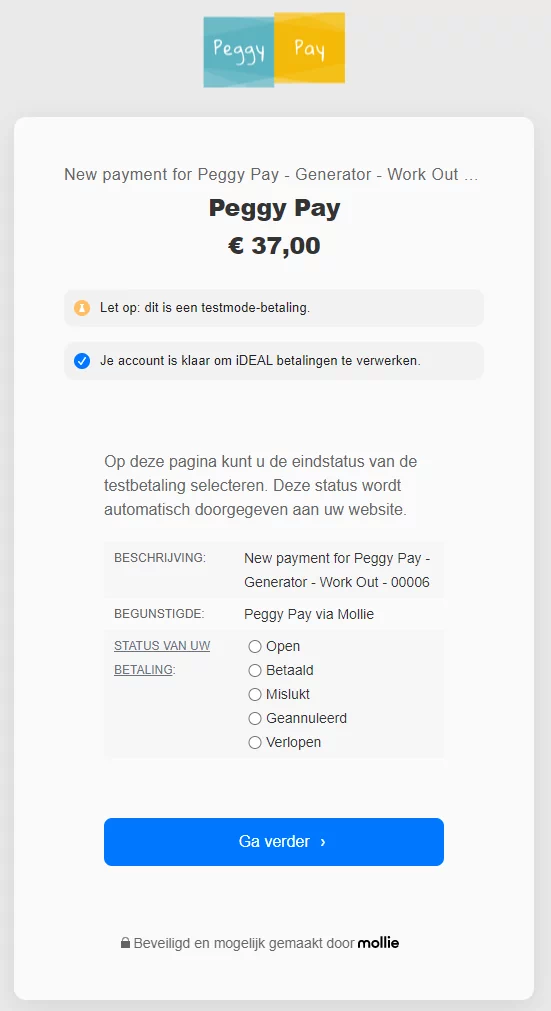Select the Geannuleerd payment status

(x=255, y=718)
